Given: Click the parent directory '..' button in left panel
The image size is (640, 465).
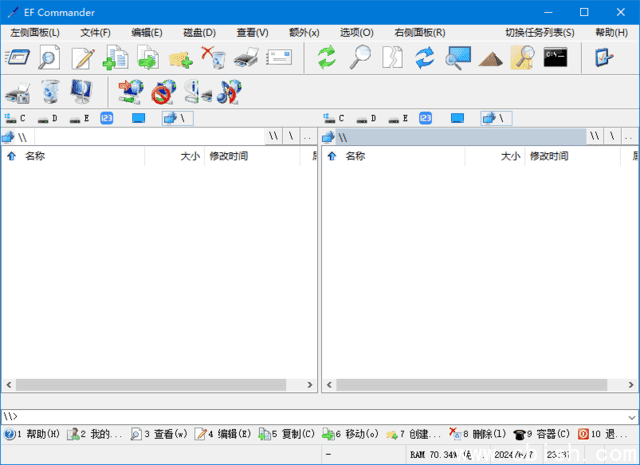Looking at the screenshot, I should pos(307,136).
